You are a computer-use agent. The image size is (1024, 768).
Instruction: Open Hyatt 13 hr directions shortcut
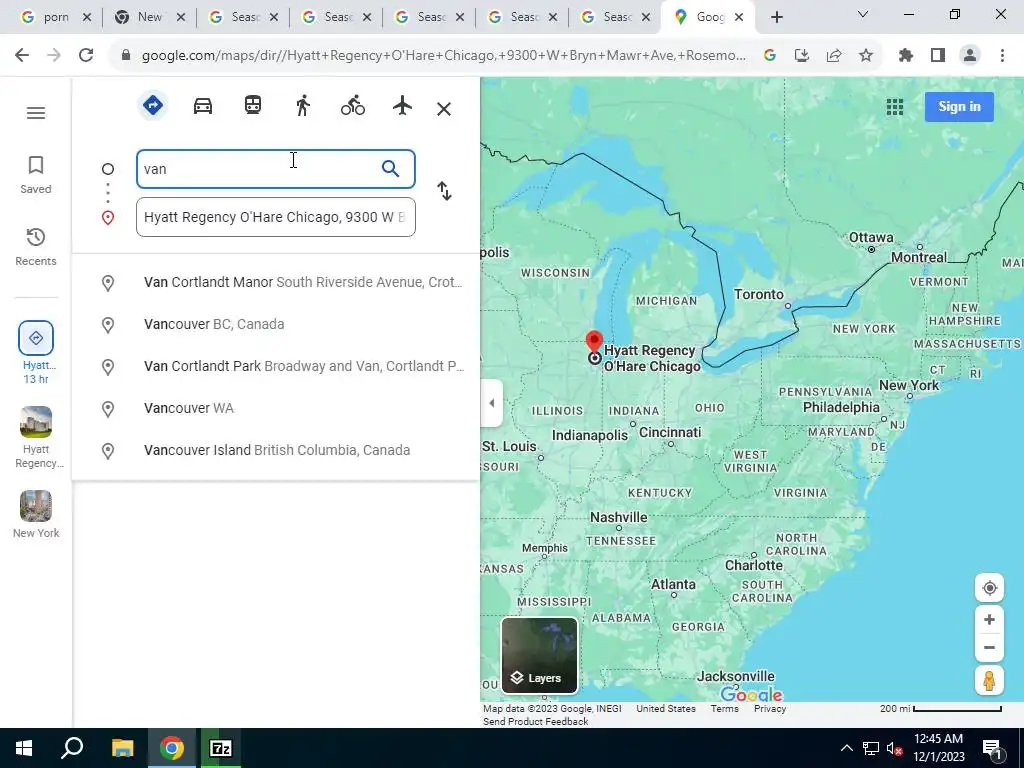pyautogui.click(x=36, y=353)
